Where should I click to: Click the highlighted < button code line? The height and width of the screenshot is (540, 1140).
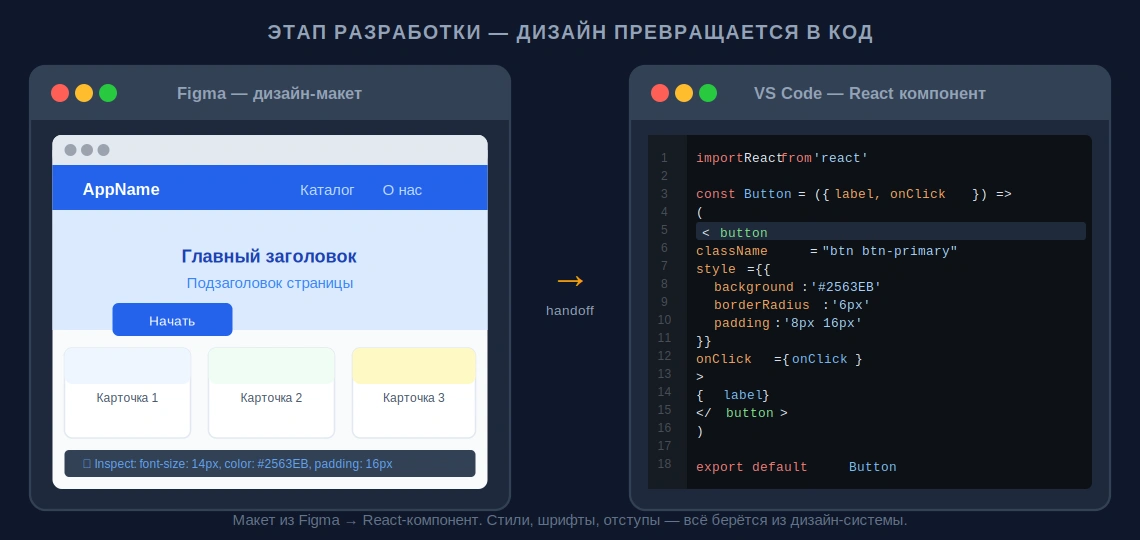[x=891, y=231]
